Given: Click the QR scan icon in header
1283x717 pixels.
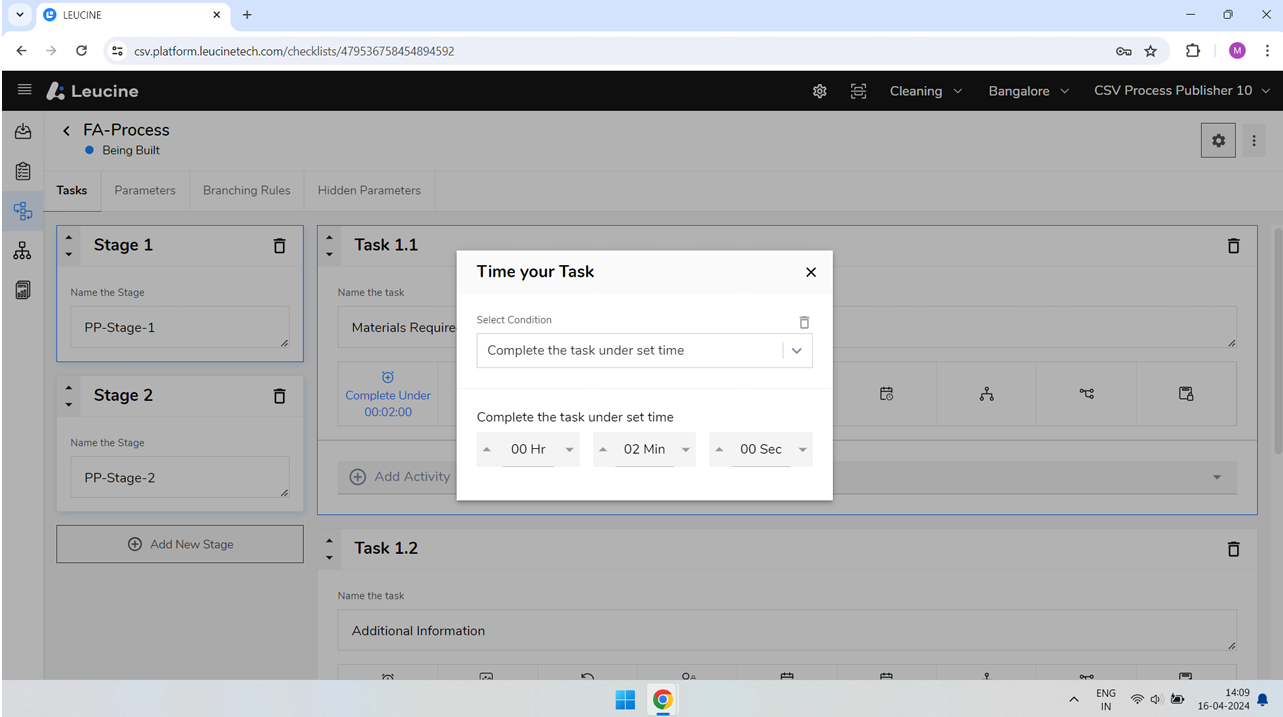Looking at the screenshot, I should (x=858, y=91).
